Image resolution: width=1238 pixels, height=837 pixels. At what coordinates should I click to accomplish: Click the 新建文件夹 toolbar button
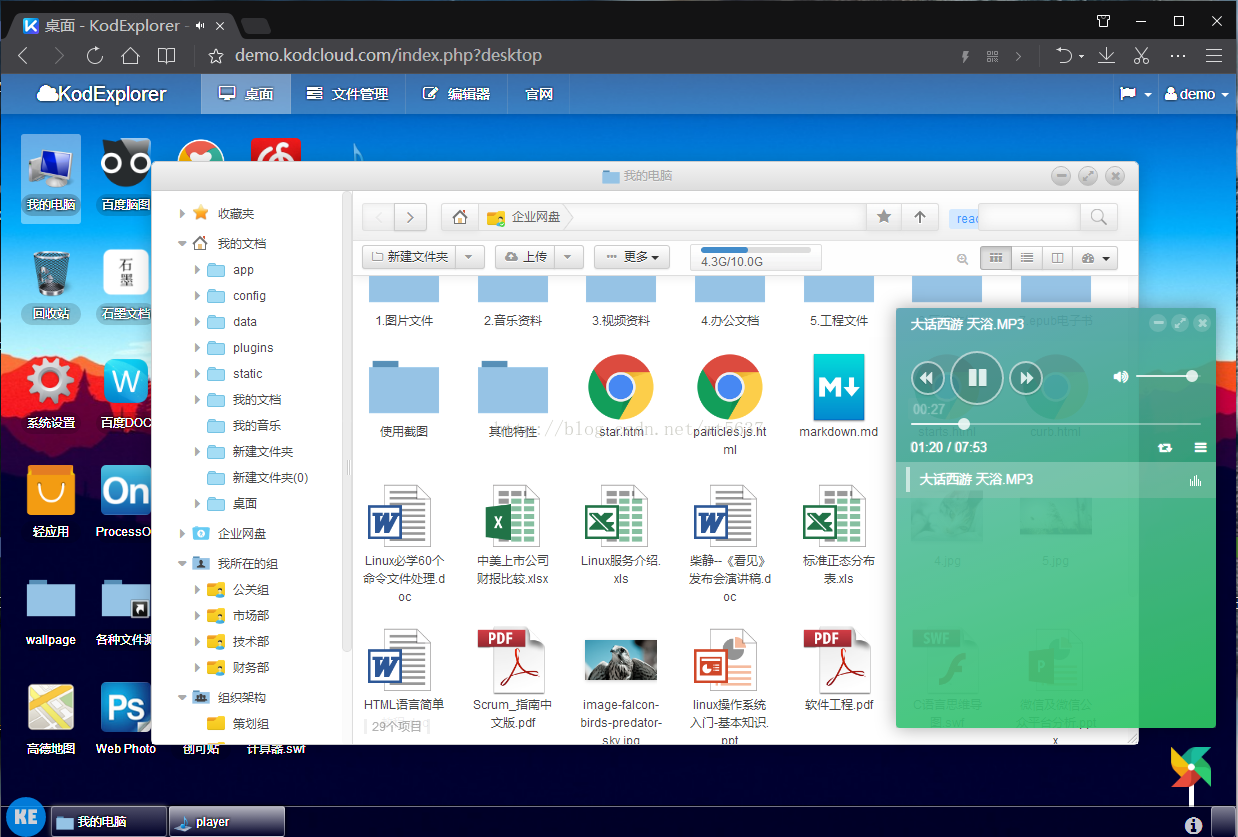tap(409, 257)
